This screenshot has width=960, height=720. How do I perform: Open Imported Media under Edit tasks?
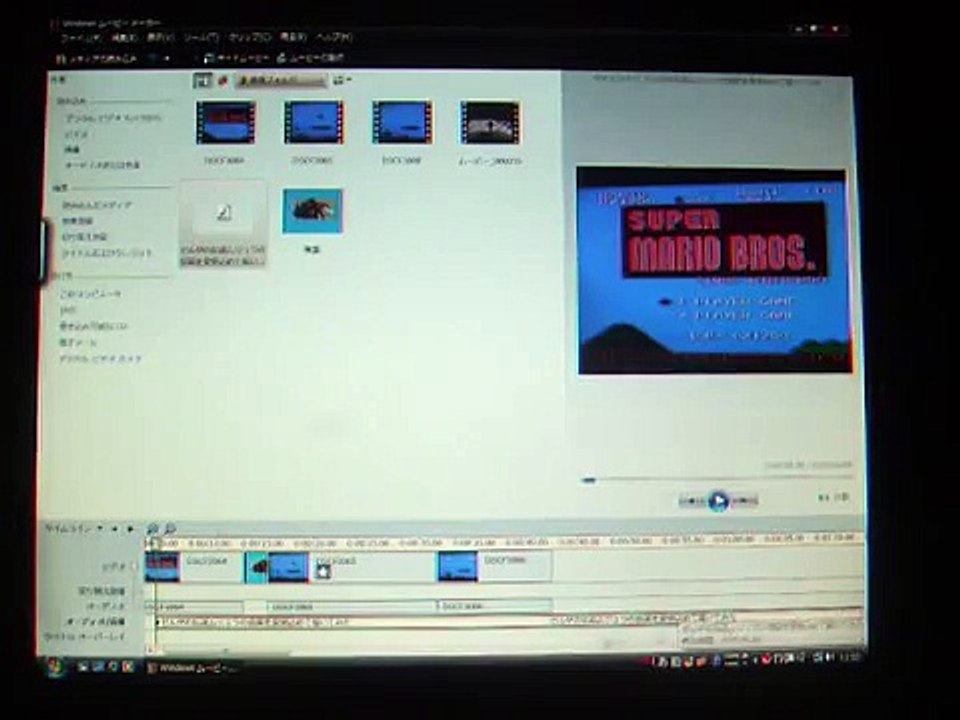coord(97,205)
